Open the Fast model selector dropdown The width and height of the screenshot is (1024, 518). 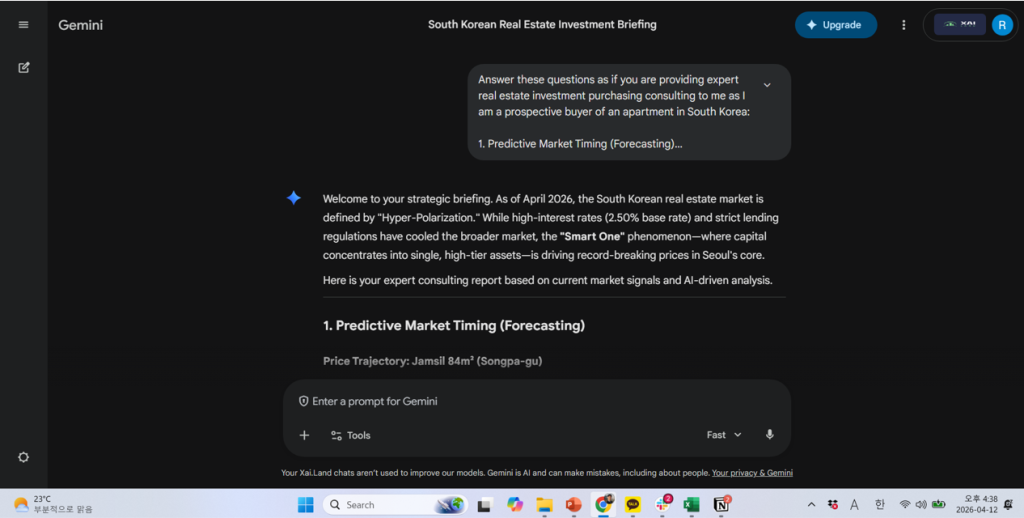point(724,435)
